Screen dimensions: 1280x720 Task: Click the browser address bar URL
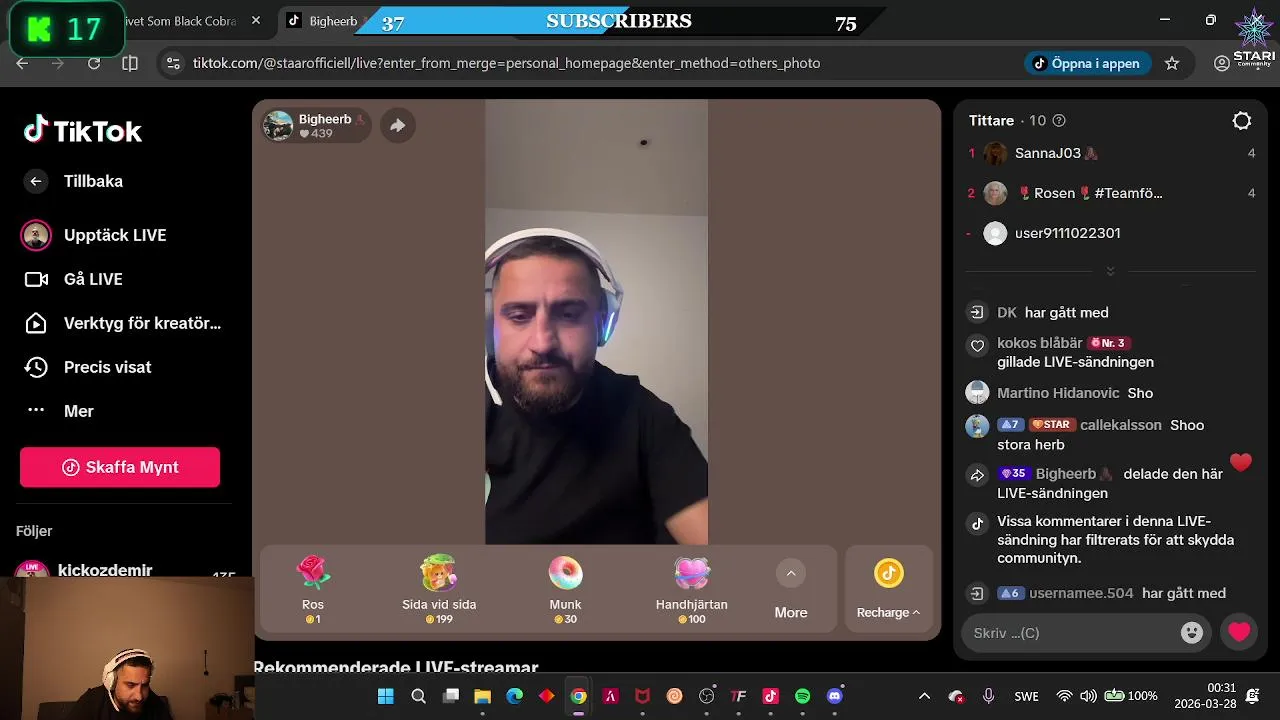click(506, 63)
